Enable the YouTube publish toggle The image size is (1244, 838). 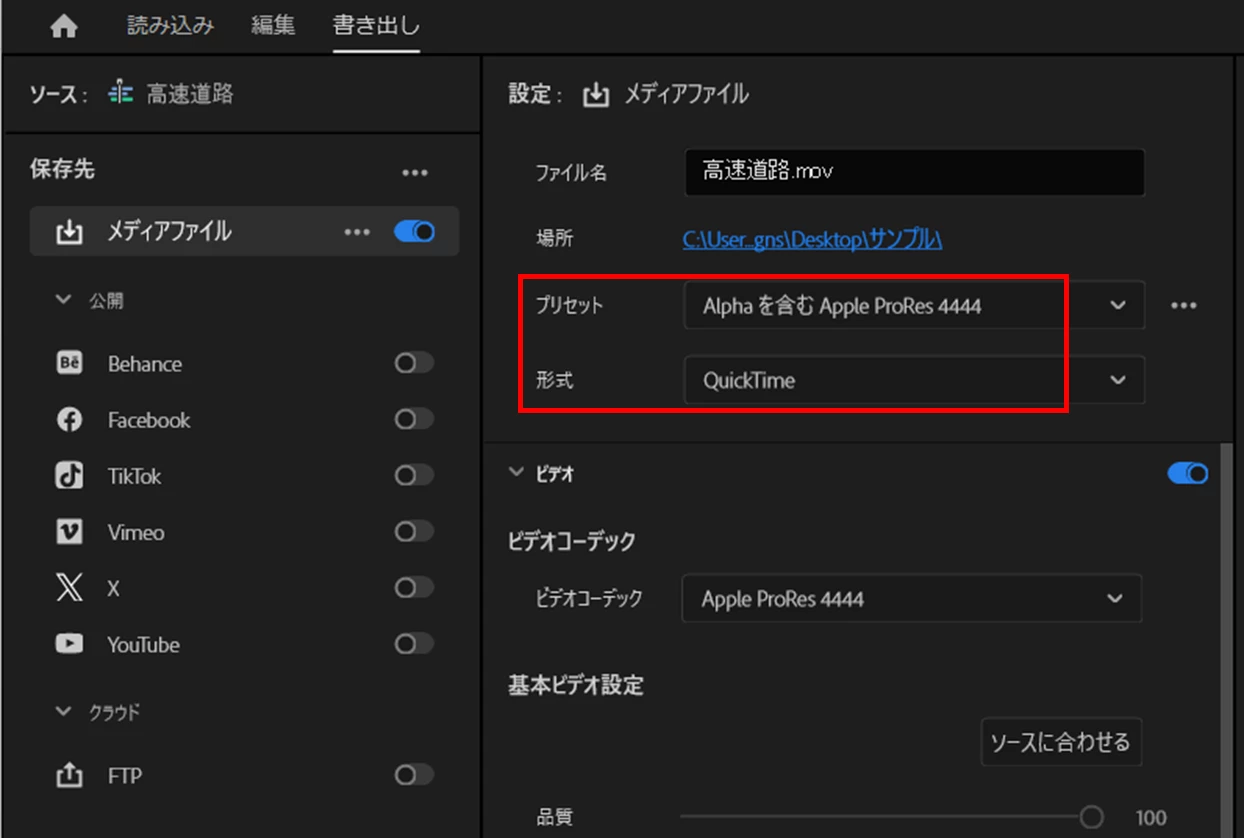coord(414,643)
